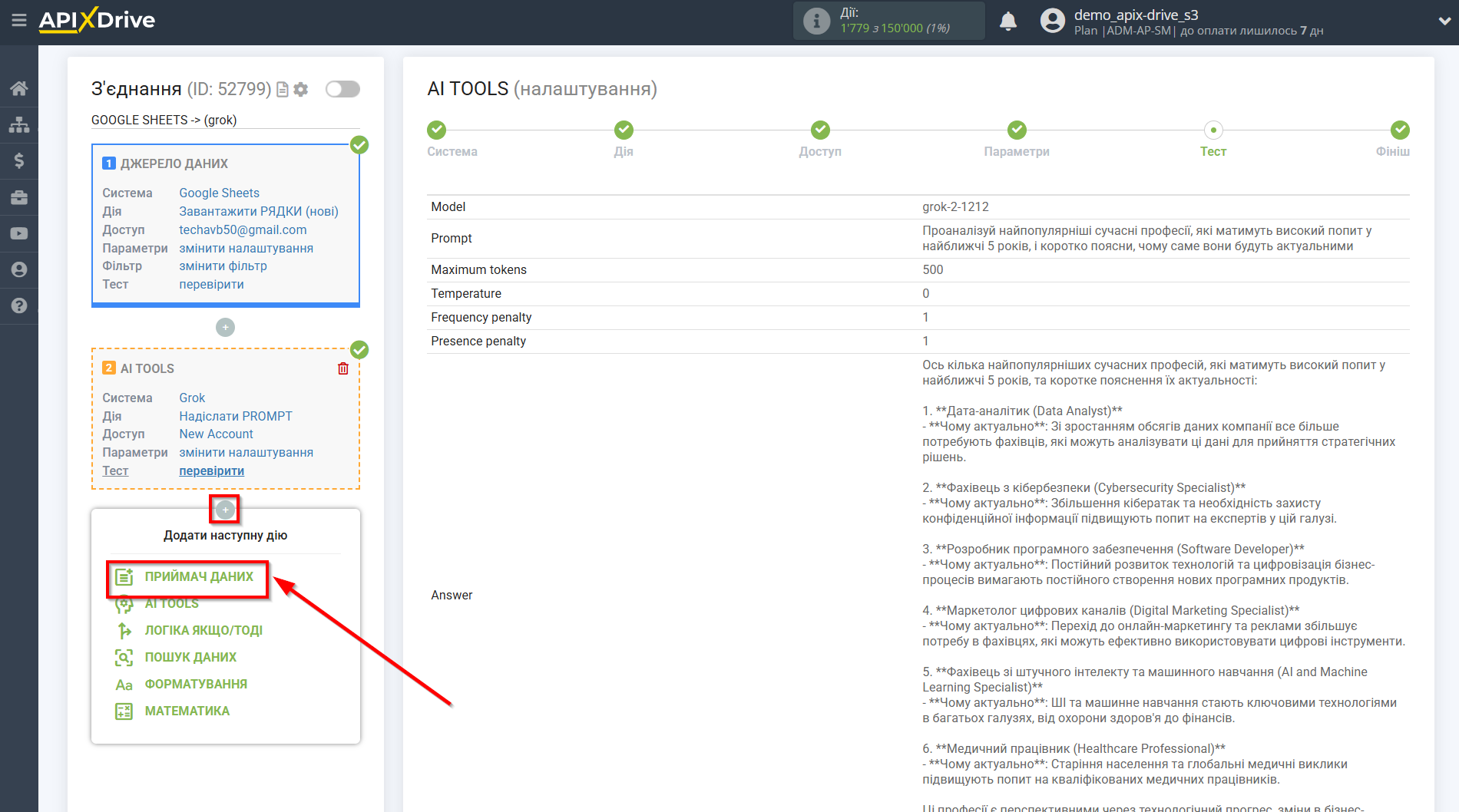Open the connections scheme icon in sidebar
1459x812 pixels.
pyautogui.click(x=19, y=123)
